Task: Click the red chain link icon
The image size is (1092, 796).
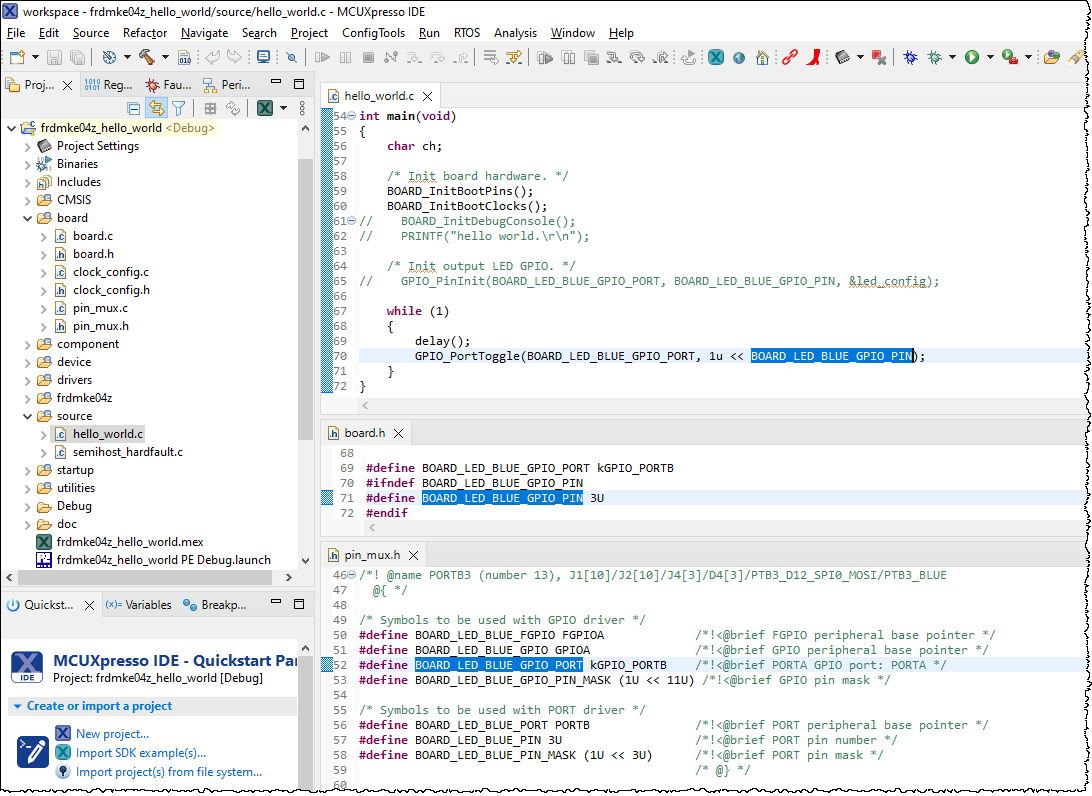Action: (x=790, y=57)
